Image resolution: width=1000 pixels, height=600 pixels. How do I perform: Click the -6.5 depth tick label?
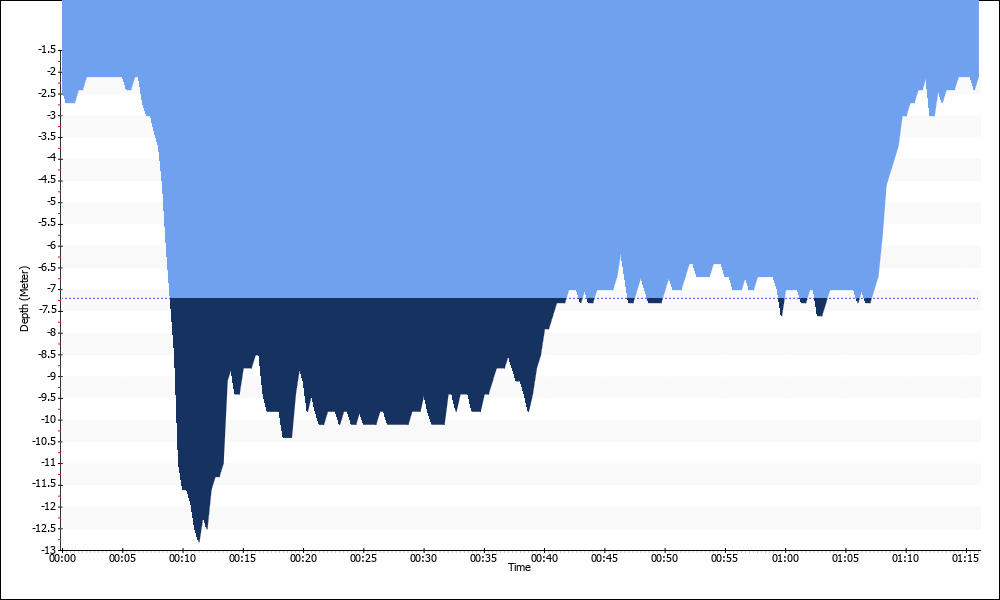pyautogui.click(x=47, y=267)
